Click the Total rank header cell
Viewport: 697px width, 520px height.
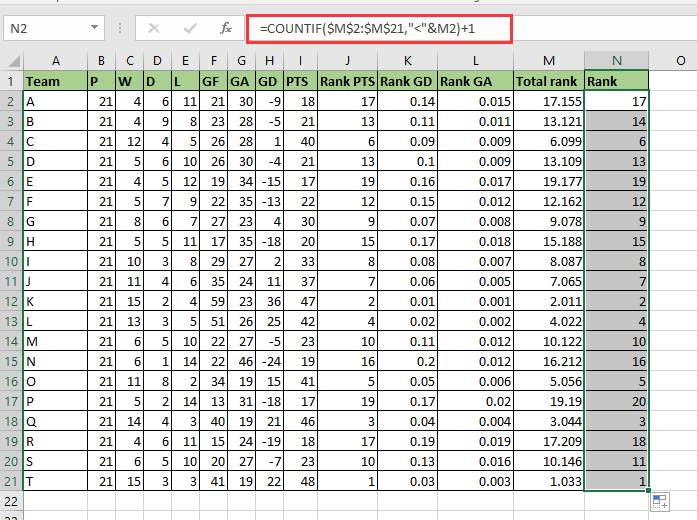(x=548, y=81)
